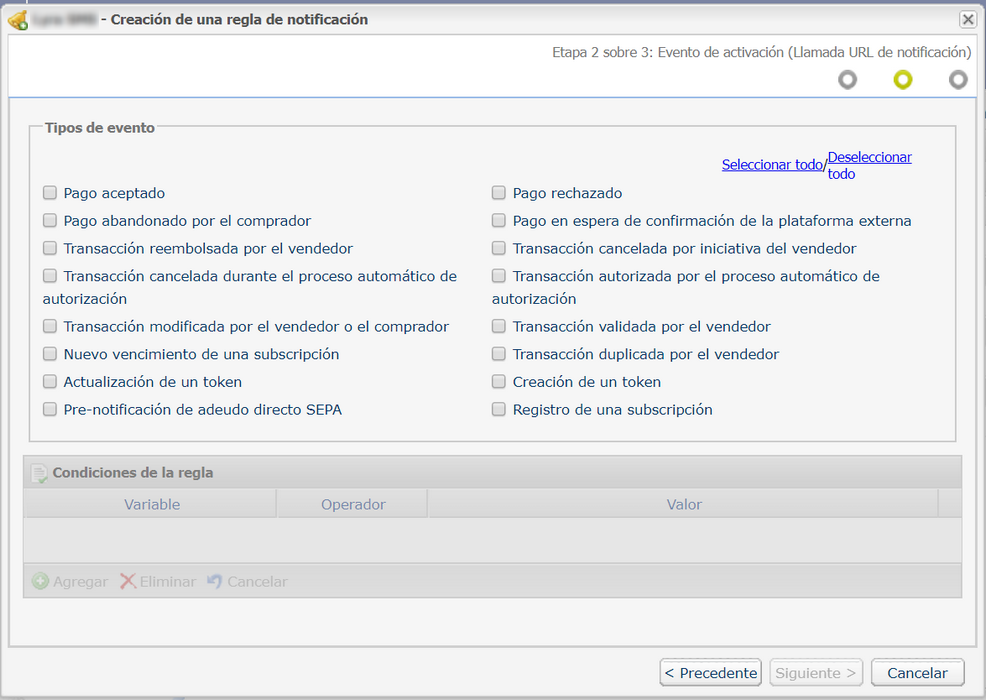This screenshot has width=986, height=700.
Task: Click the red Eliminar cross icon
Action: point(128,581)
